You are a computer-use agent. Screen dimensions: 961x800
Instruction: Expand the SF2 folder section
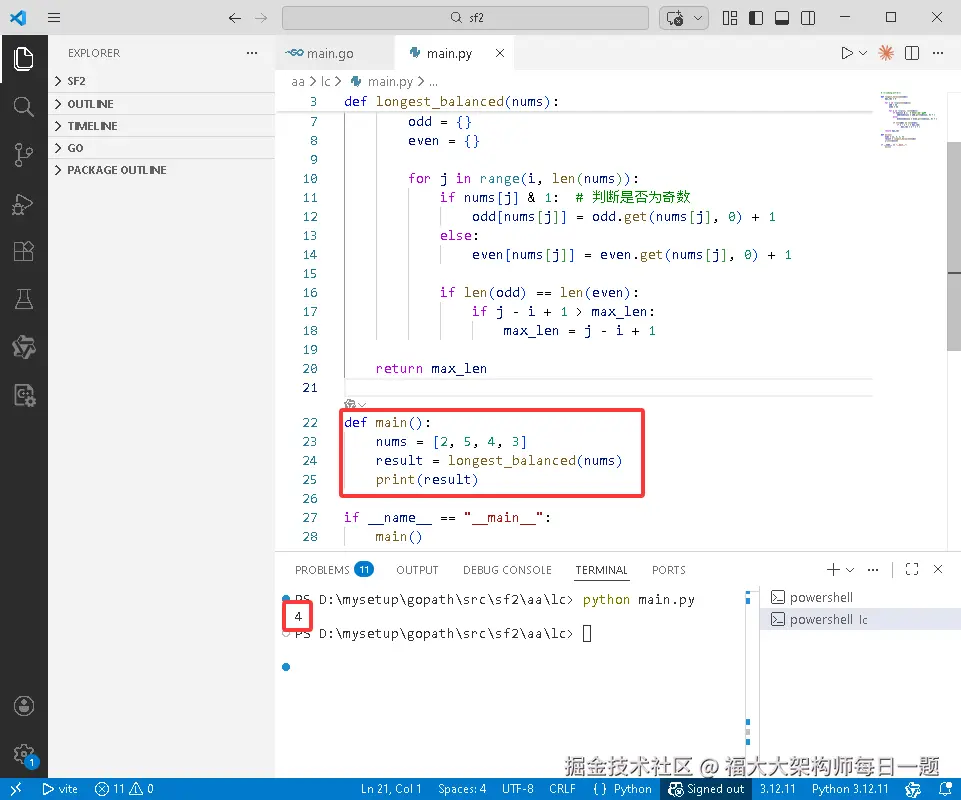pyautogui.click(x=161, y=81)
